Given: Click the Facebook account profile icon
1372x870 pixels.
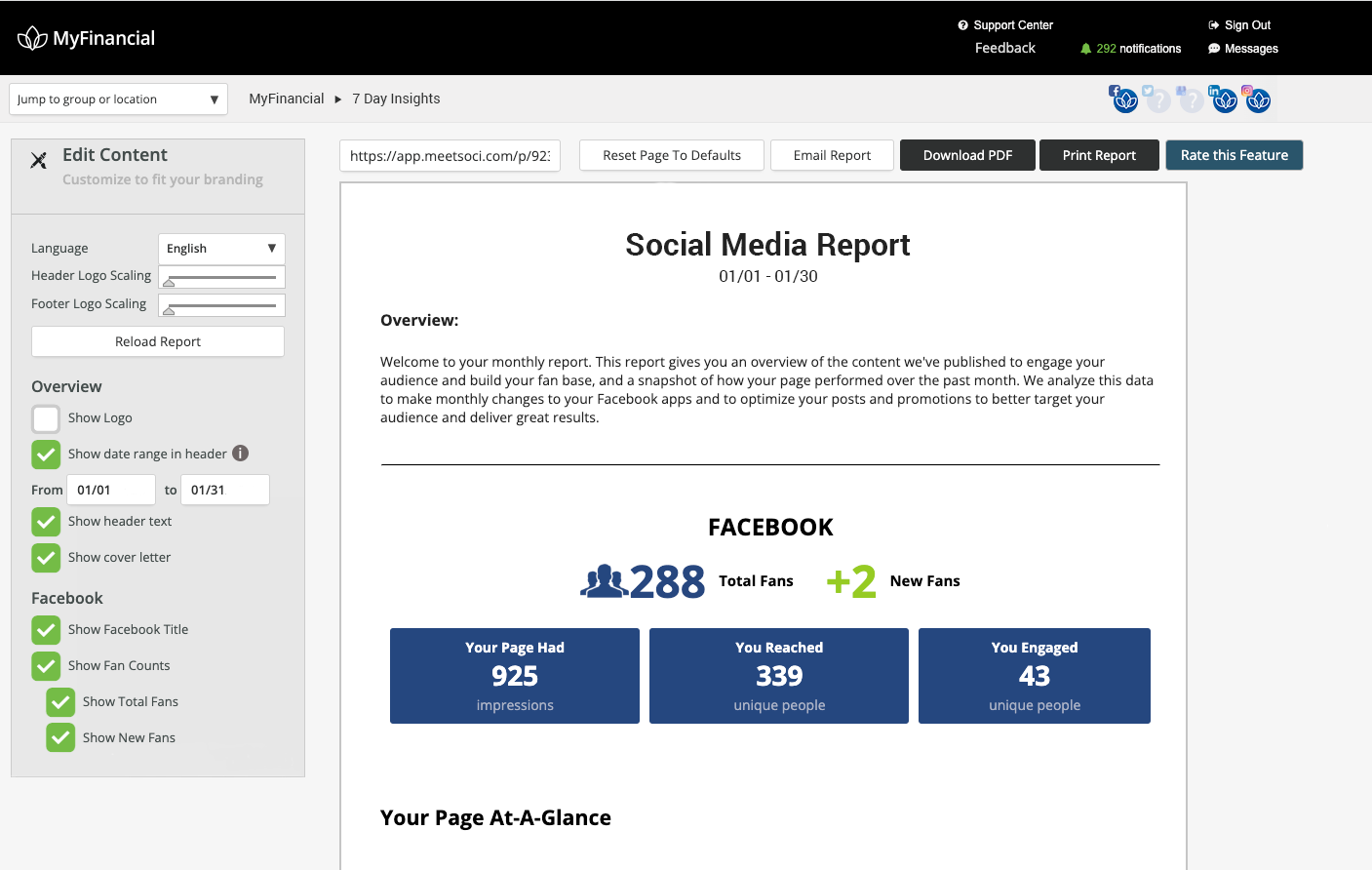Looking at the screenshot, I should 1124,99.
